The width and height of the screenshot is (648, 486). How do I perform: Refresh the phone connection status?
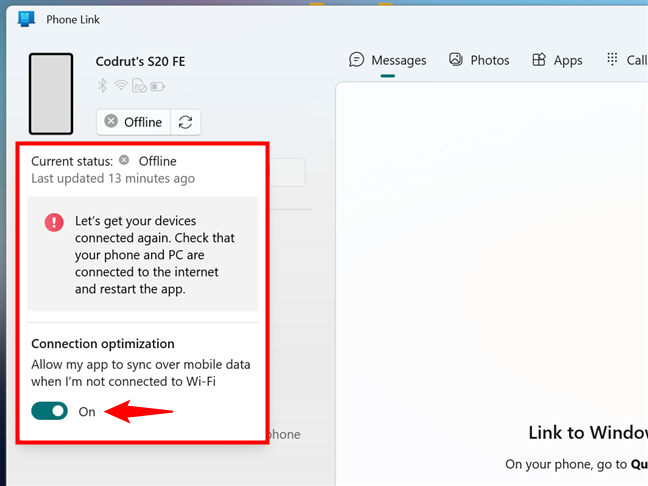coord(186,122)
